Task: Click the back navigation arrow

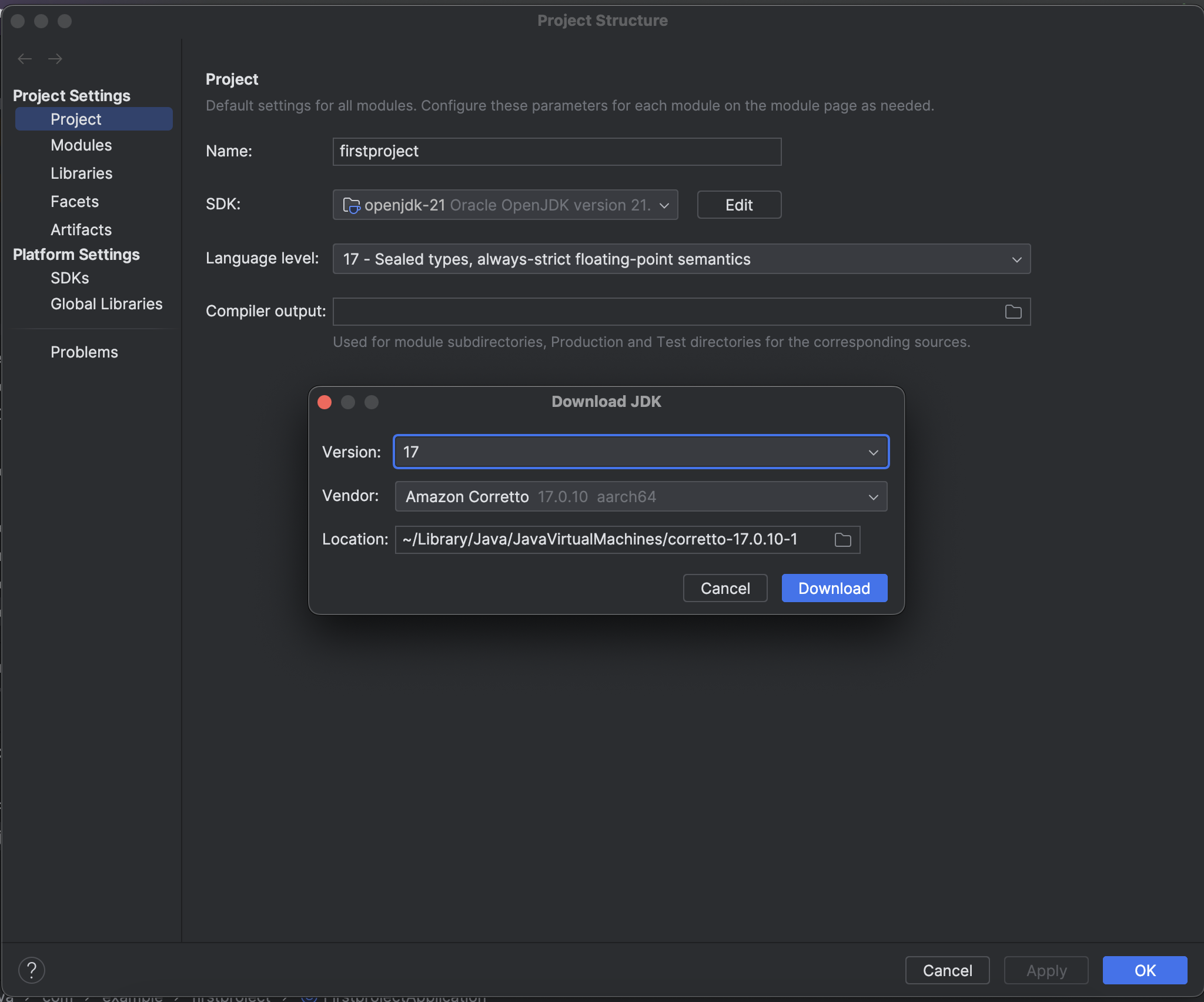Action: [25, 59]
